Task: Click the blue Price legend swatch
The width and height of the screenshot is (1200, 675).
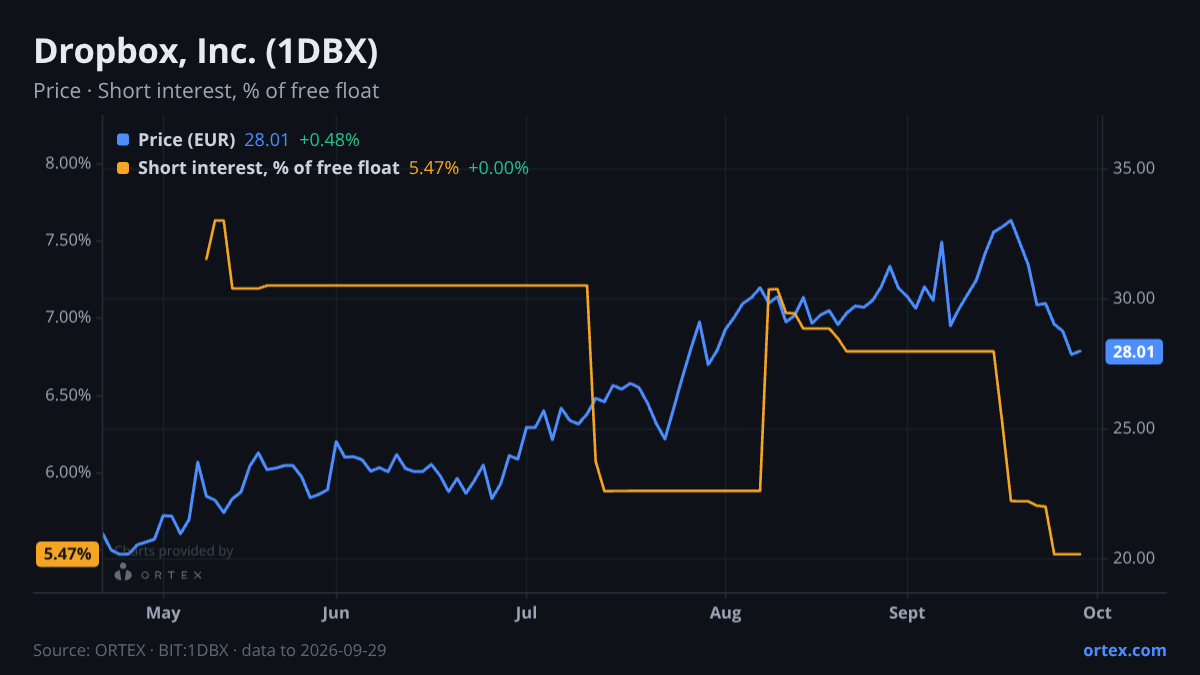Action: pyautogui.click(x=123, y=140)
